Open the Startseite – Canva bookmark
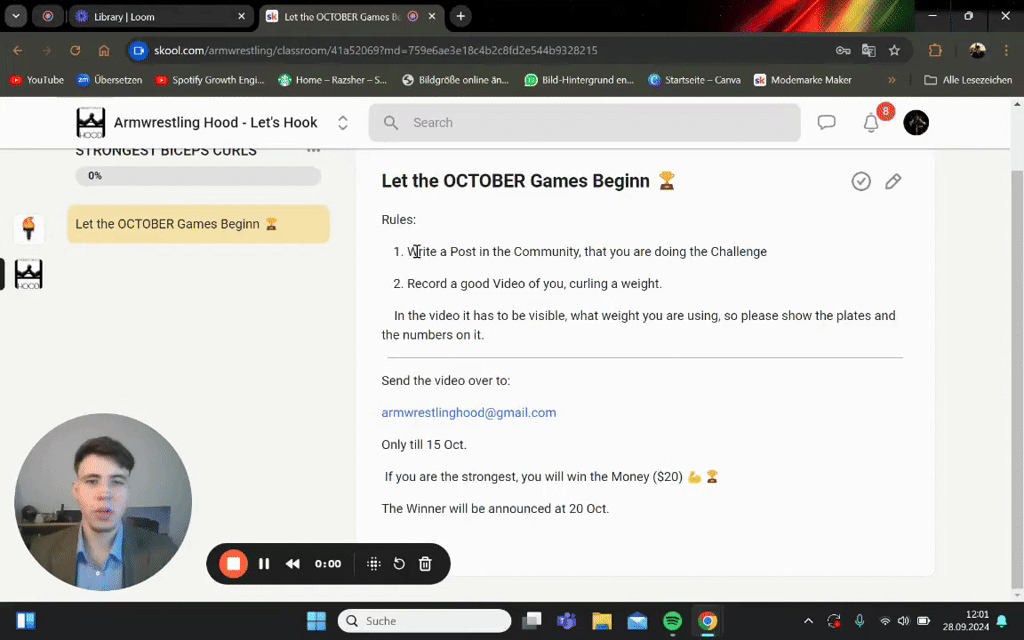Image resolution: width=1024 pixels, height=640 pixels. click(695, 80)
